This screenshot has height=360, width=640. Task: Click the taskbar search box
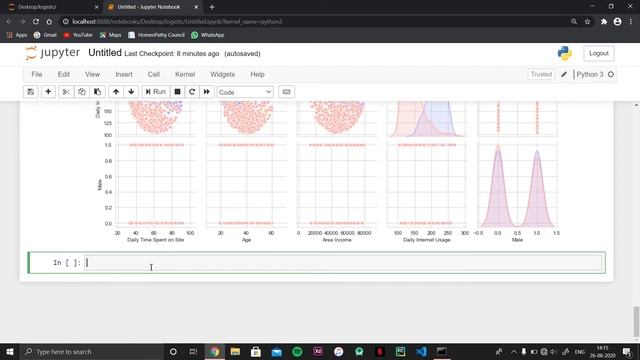(91, 351)
